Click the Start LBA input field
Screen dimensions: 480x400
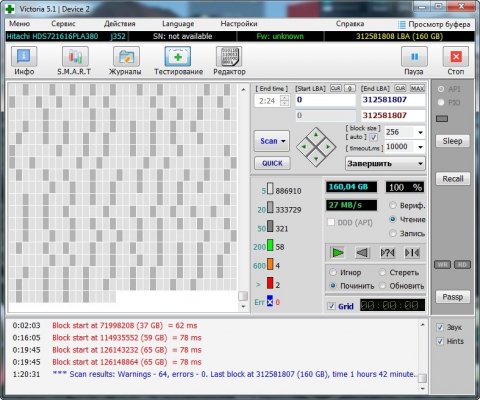tap(325, 100)
